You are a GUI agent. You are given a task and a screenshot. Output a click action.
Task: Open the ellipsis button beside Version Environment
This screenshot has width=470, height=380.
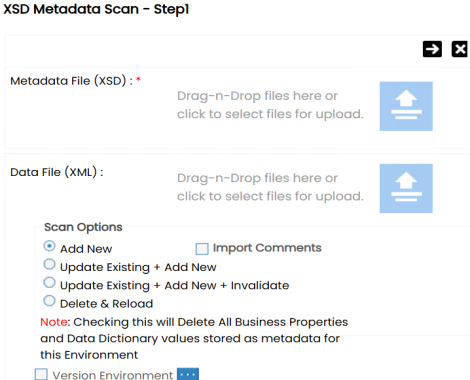[x=188, y=374]
